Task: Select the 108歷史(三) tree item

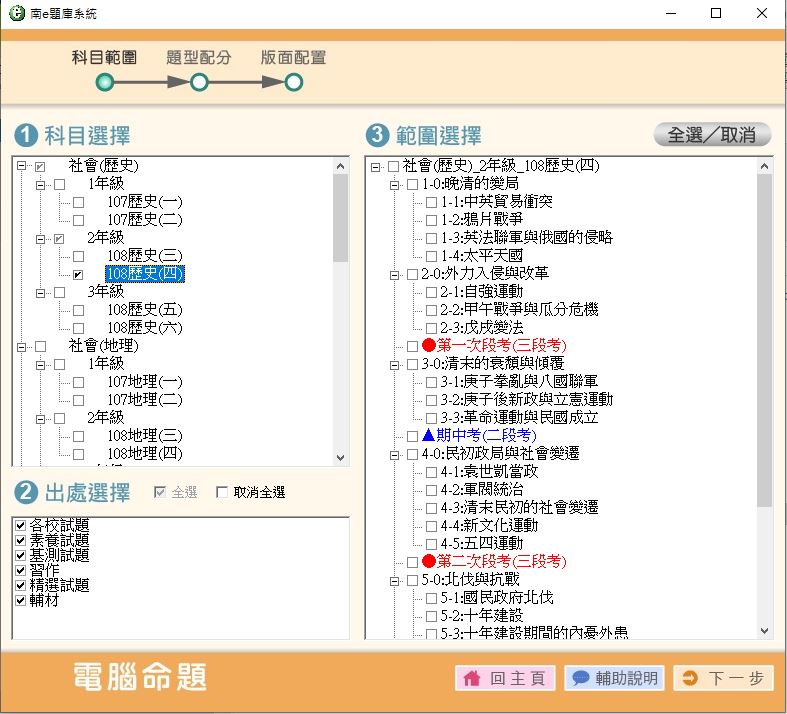Action: tap(145, 255)
